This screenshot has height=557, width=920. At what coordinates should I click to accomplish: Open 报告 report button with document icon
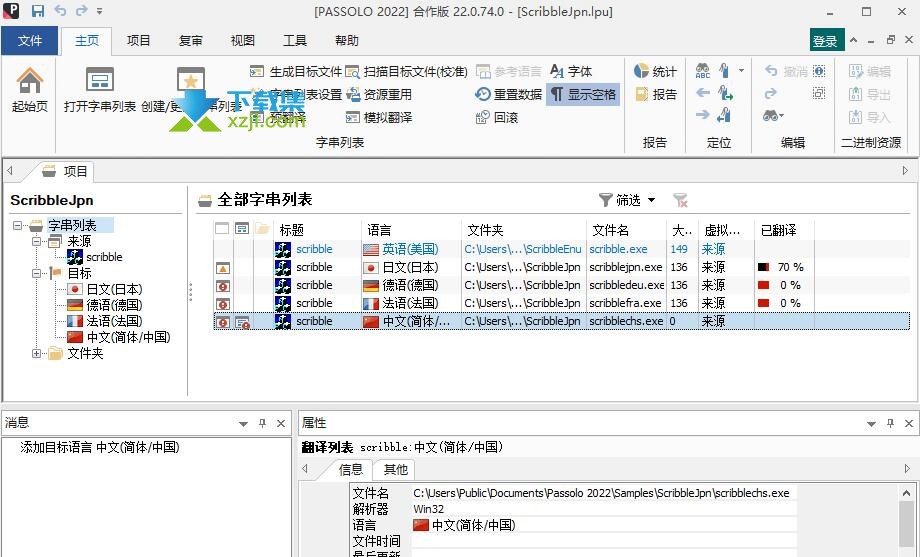(x=655, y=94)
